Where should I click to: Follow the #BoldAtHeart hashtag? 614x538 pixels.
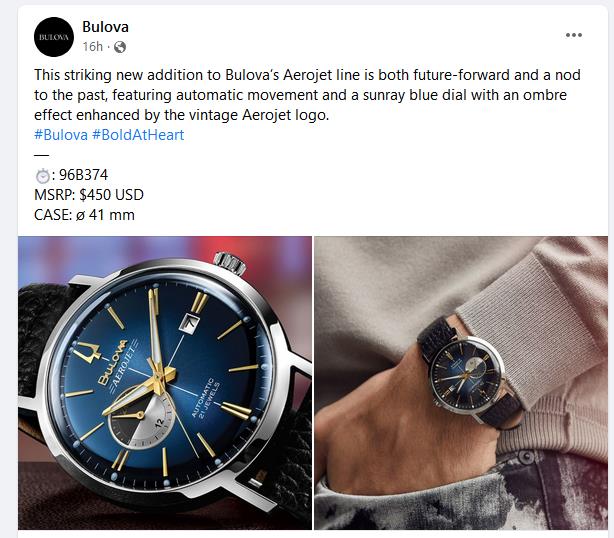tap(138, 135)
